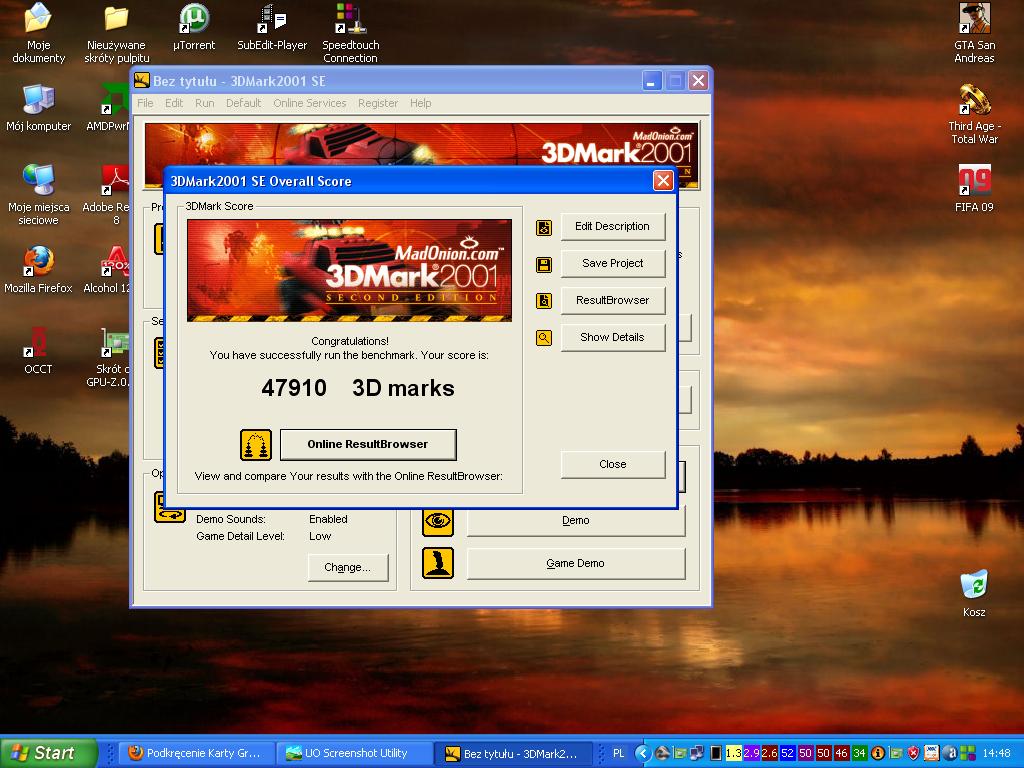Click the Game Demo button
1024x768 pixels.
[x=575, y=564]
